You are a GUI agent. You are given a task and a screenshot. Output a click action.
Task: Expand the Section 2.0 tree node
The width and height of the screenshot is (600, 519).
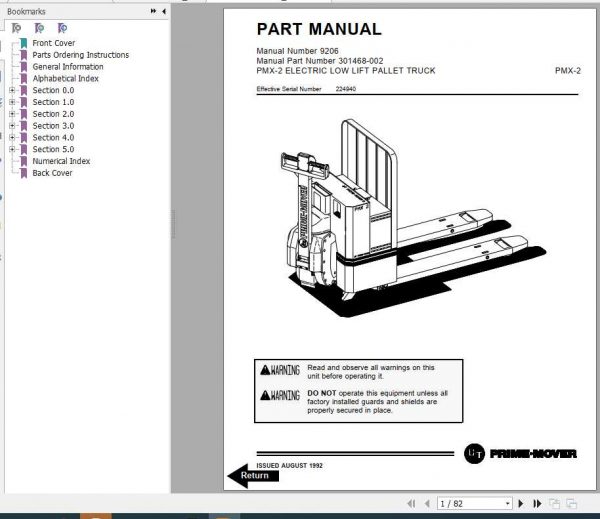tap(12, 114)
